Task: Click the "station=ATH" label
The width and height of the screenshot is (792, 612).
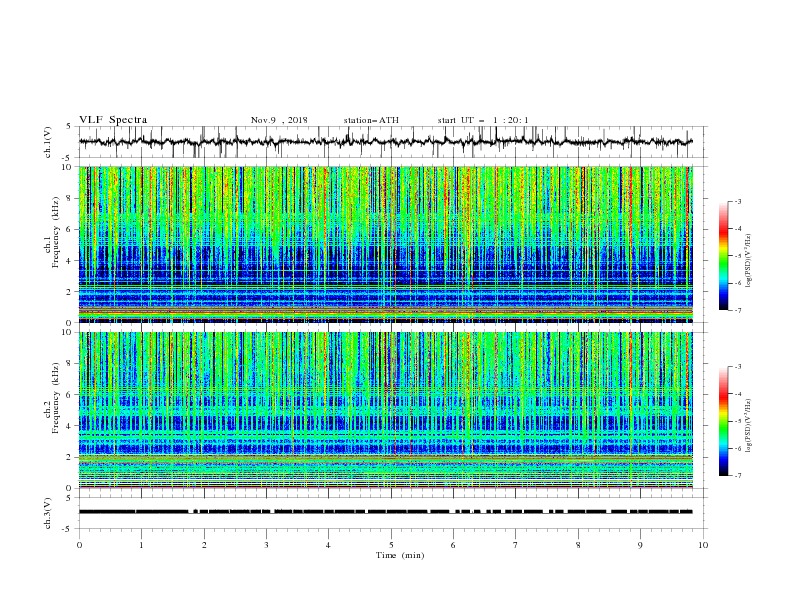Action: (x=371, y=120)
